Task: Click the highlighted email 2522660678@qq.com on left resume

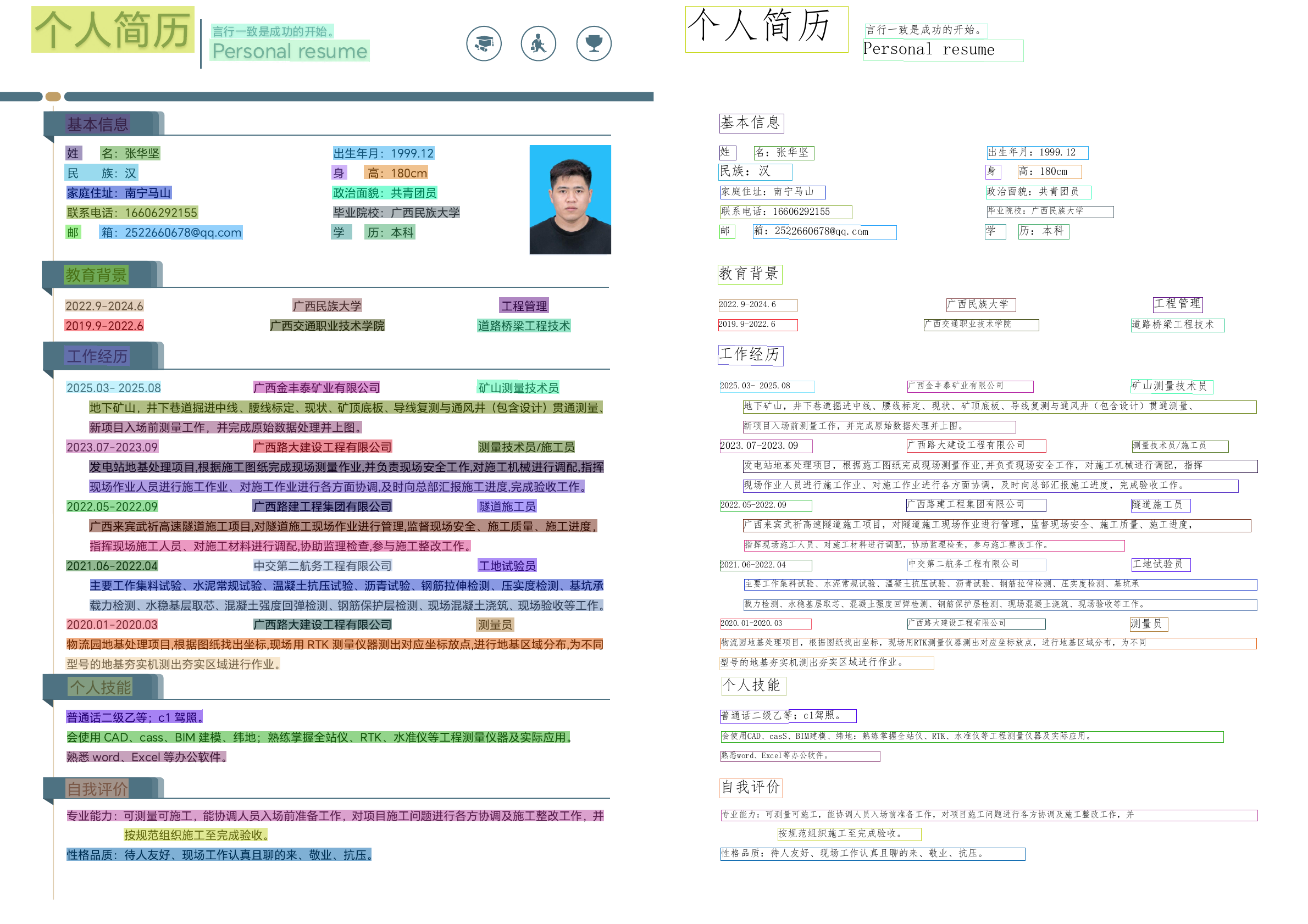Action: (x=182, y=232)
